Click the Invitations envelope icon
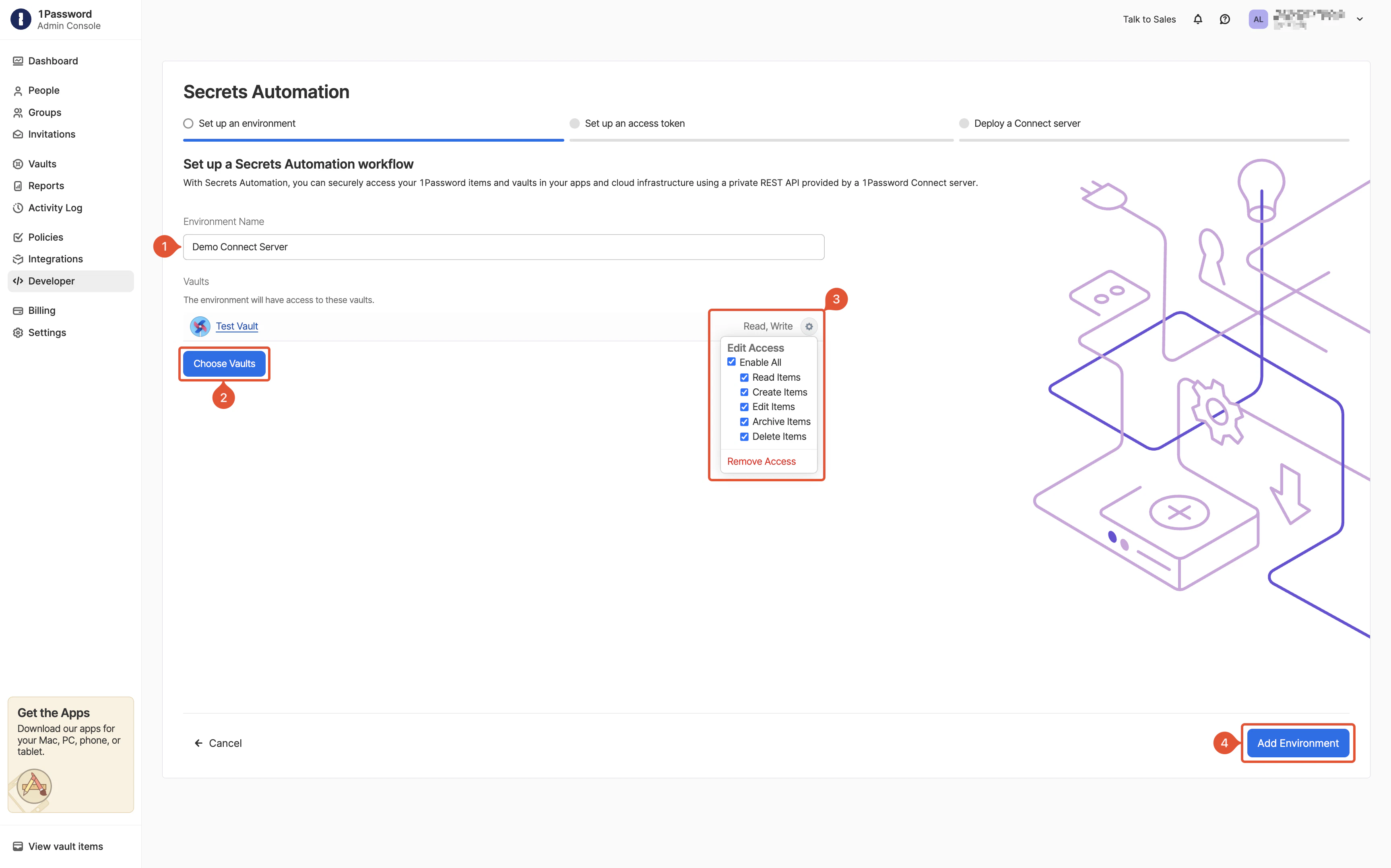The height and width of the screenshot is (868, 1391). [x=18, y=134]
